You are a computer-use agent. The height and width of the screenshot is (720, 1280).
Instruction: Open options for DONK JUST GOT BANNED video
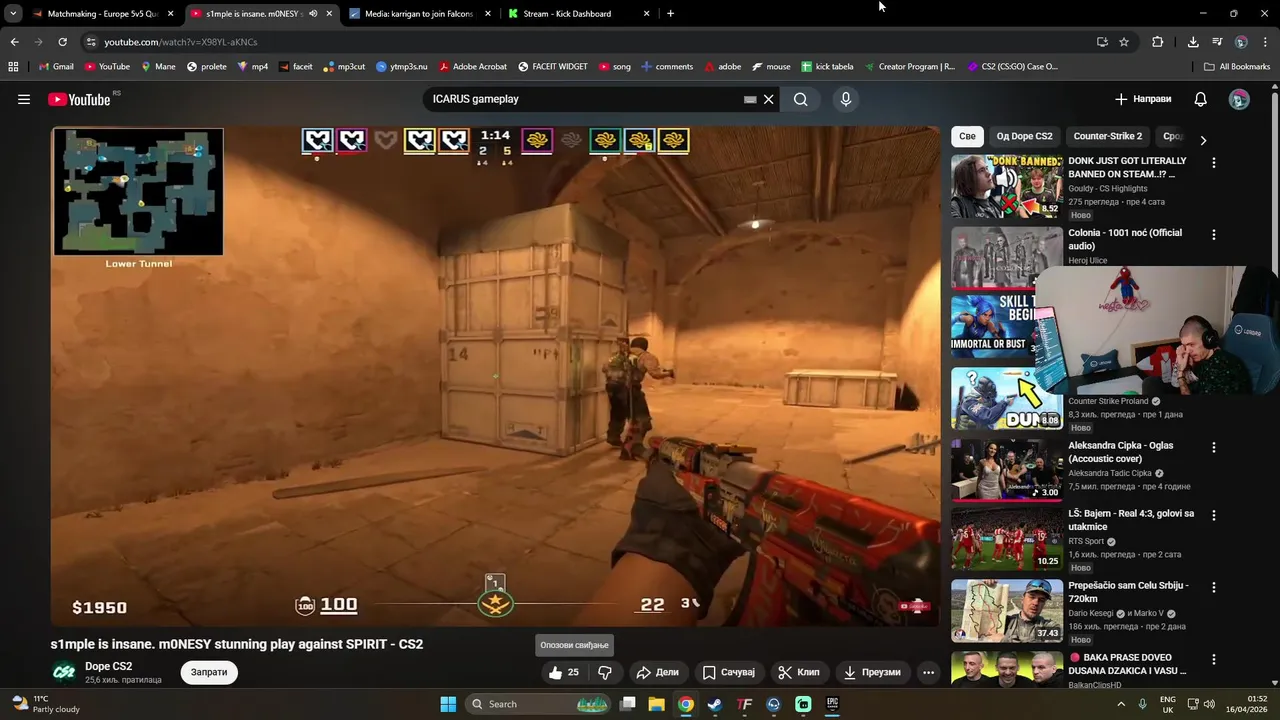(1214, 163)
